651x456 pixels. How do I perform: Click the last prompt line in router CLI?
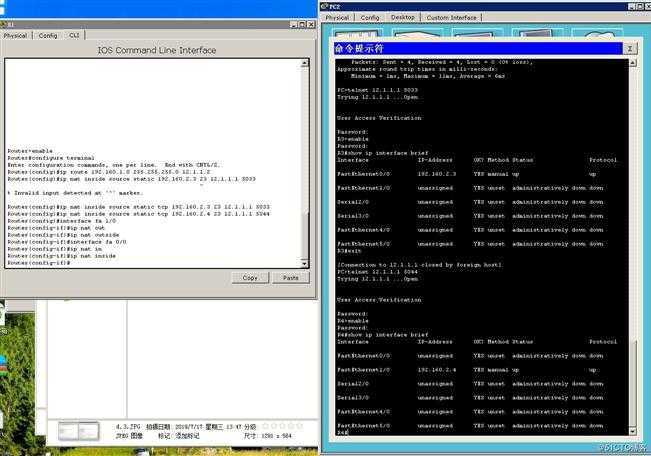tap(39, 263)
